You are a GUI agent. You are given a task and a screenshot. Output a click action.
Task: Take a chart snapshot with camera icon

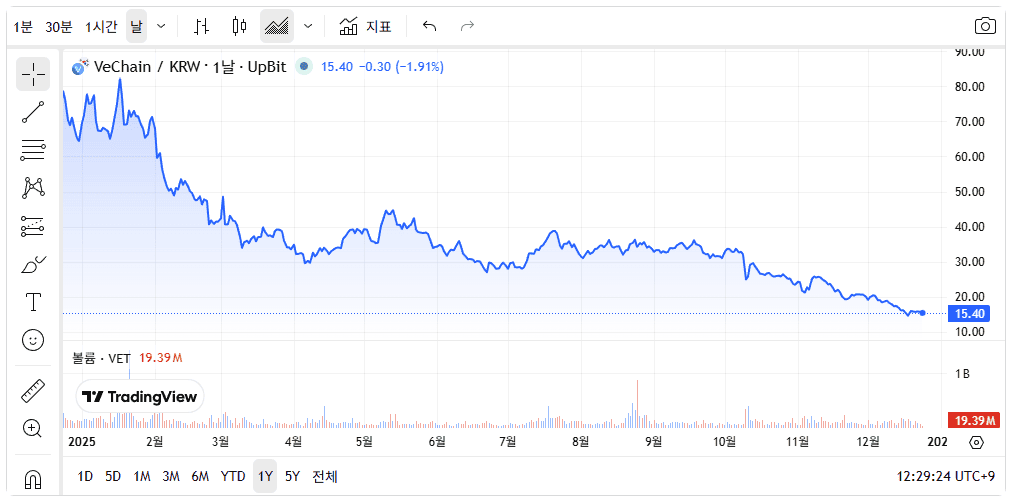click(985, 26)
